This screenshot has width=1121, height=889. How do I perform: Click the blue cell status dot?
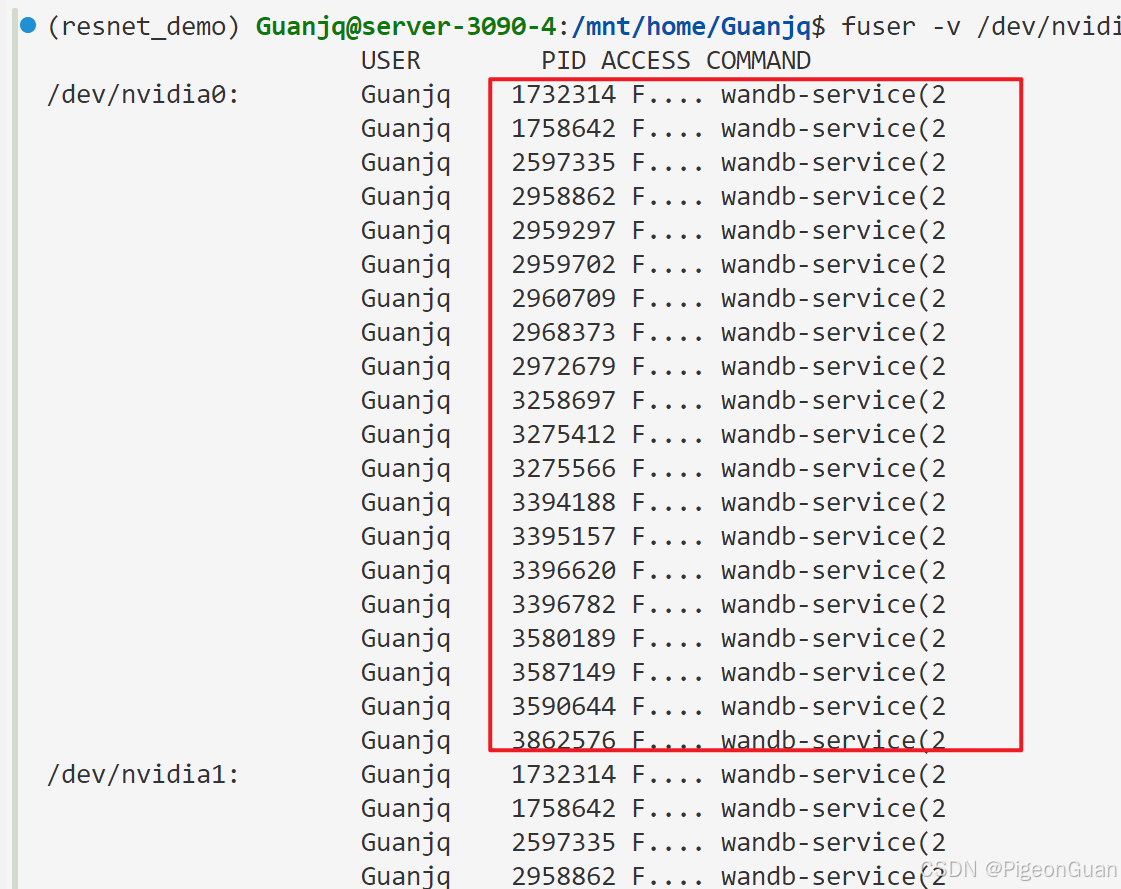click(x=28, y=26)
